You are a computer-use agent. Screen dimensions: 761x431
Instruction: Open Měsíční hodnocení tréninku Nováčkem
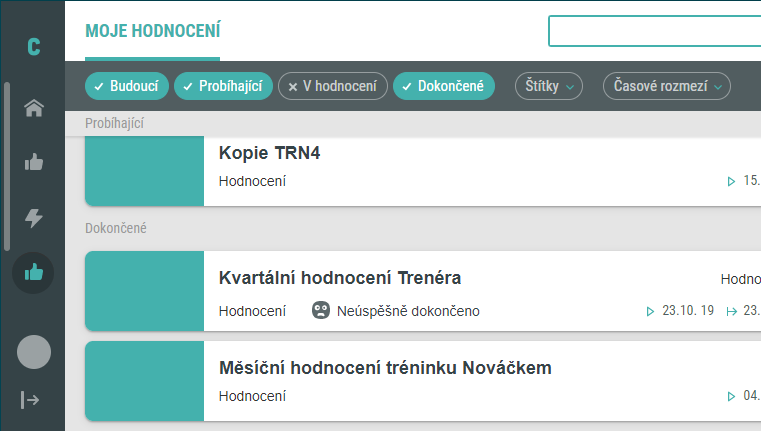[x=423, y=381]
